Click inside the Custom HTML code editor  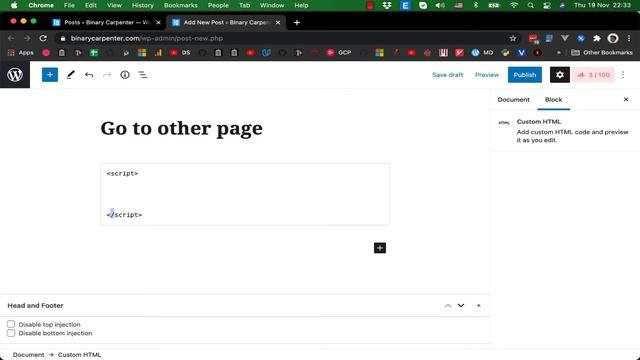(x=245, y=194)
